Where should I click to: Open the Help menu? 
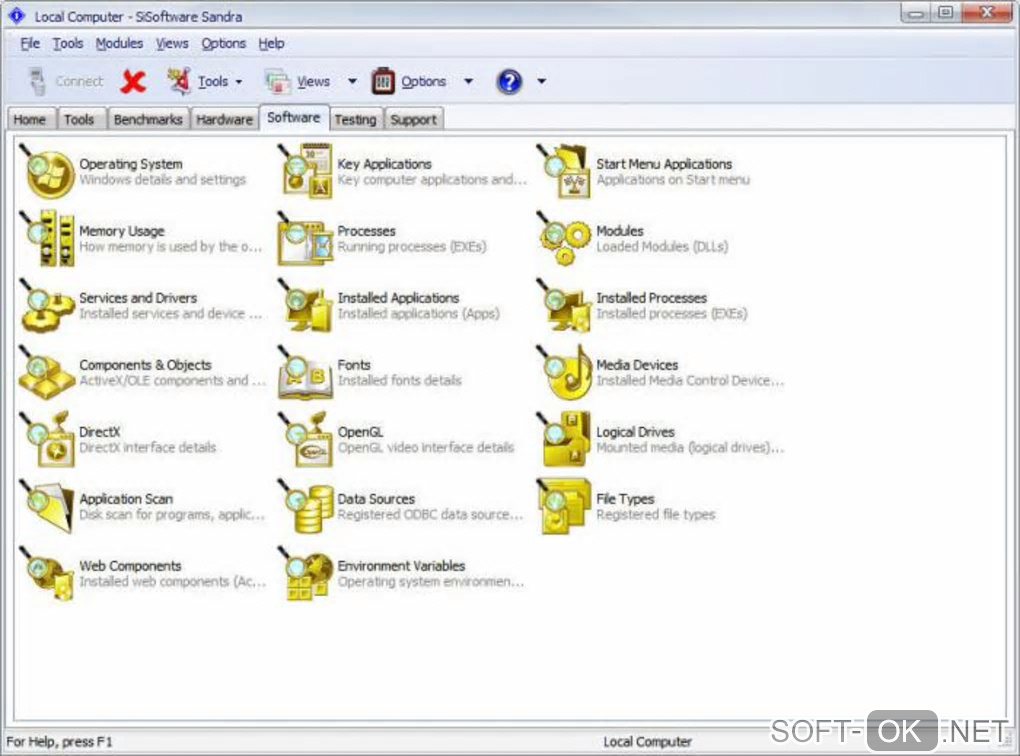tap(271, 44)
